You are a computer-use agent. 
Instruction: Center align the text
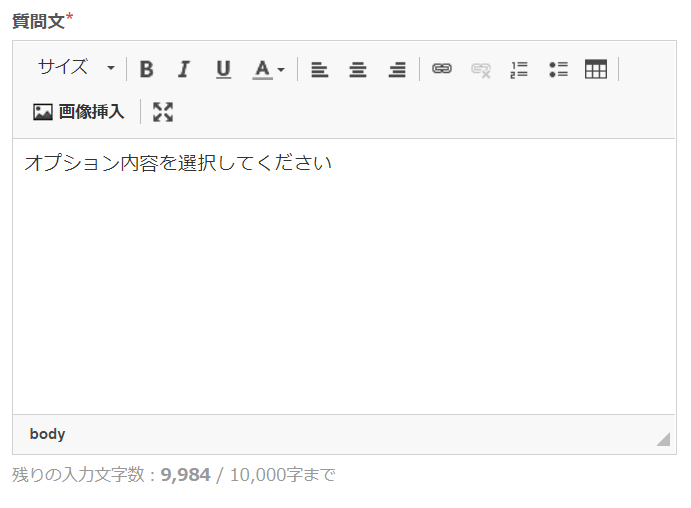(358, 69)
